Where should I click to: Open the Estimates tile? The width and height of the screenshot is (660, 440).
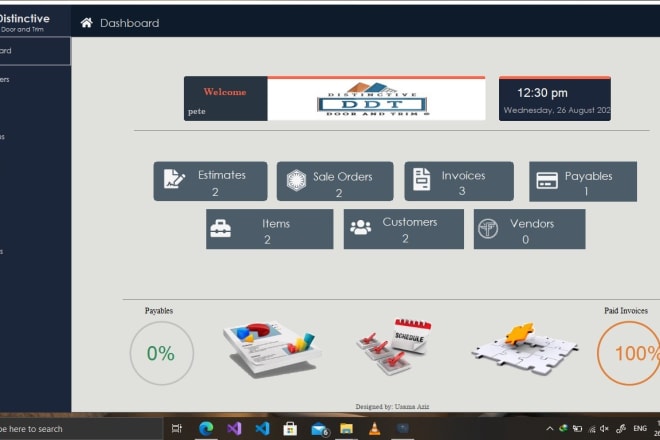[x=210, y=181]
